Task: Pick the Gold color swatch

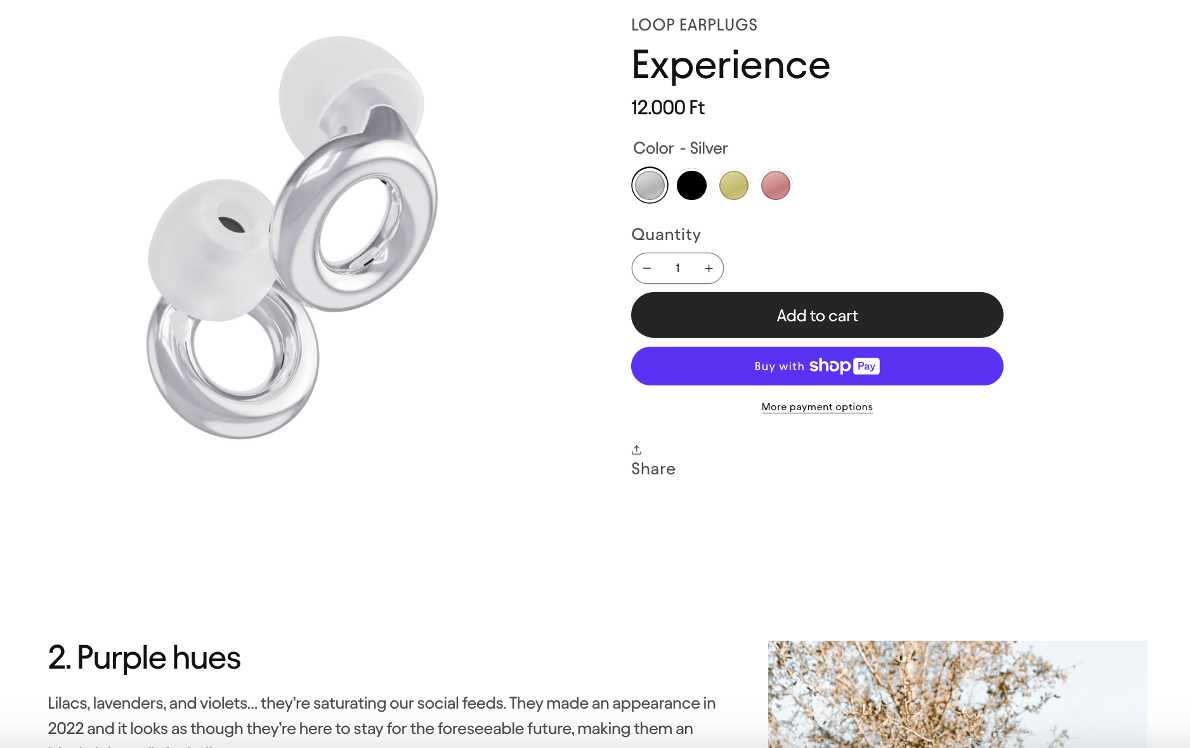Action: tap(734, 185)
